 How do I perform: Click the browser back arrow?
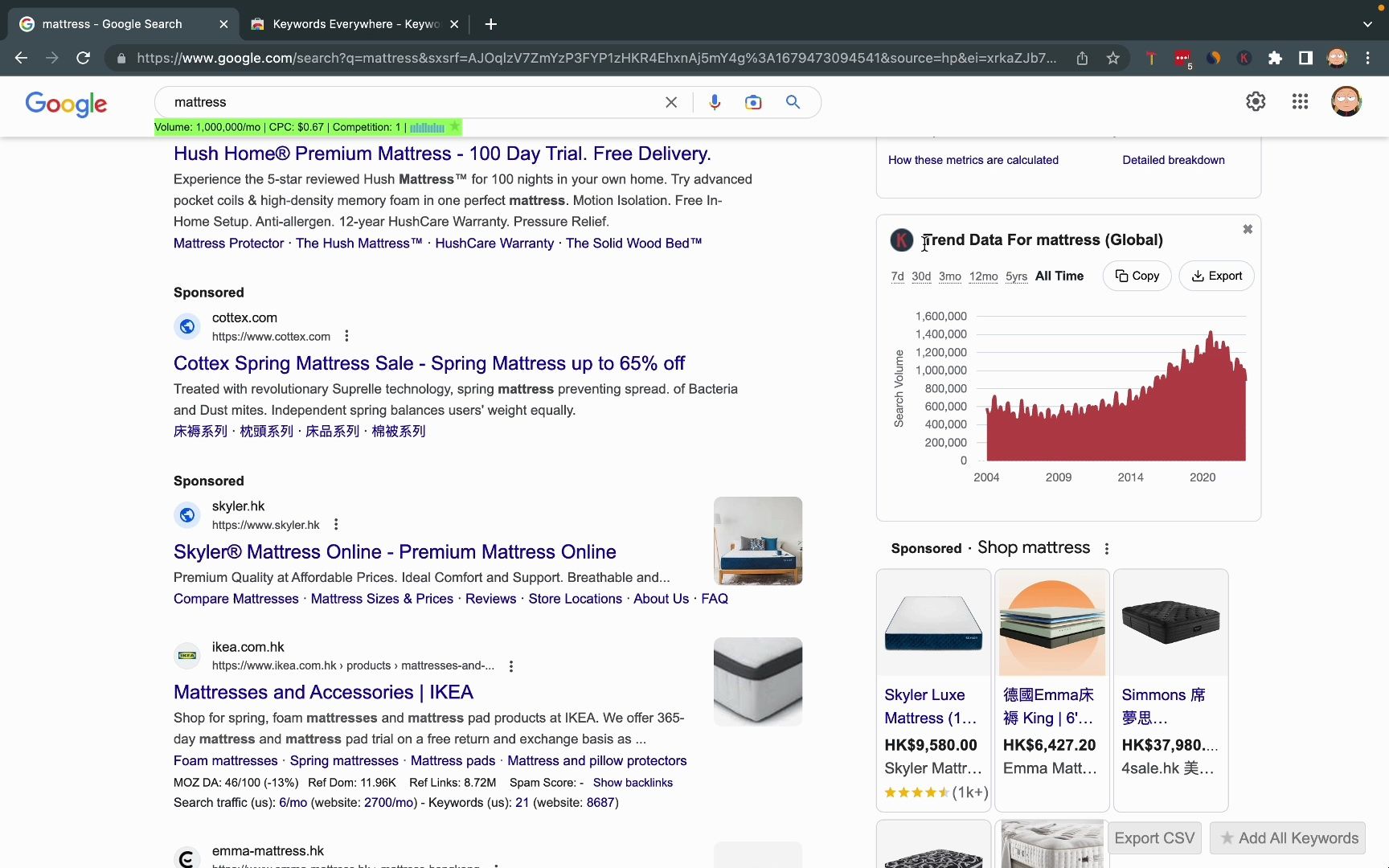click(22, 58)
